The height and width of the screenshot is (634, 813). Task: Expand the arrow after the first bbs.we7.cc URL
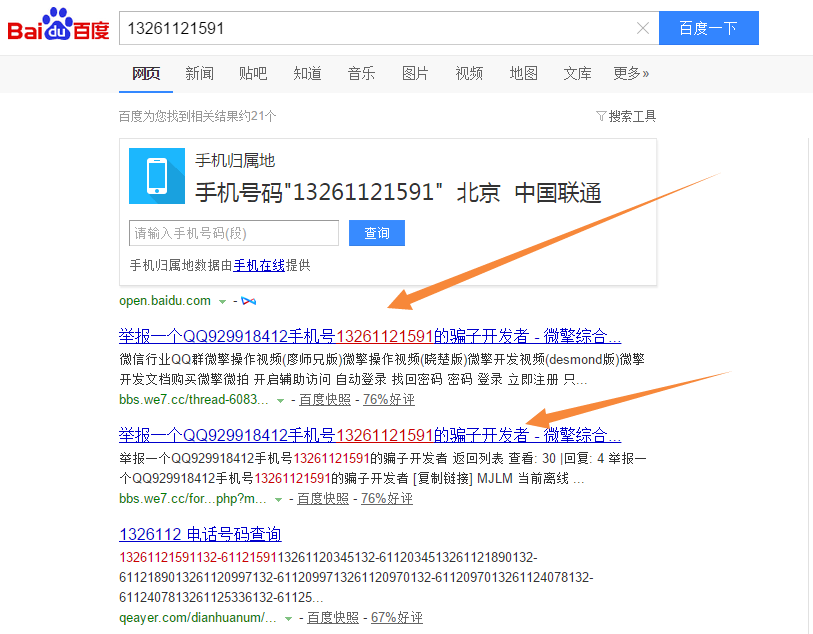pyautogui.click(x=278, y=399)
